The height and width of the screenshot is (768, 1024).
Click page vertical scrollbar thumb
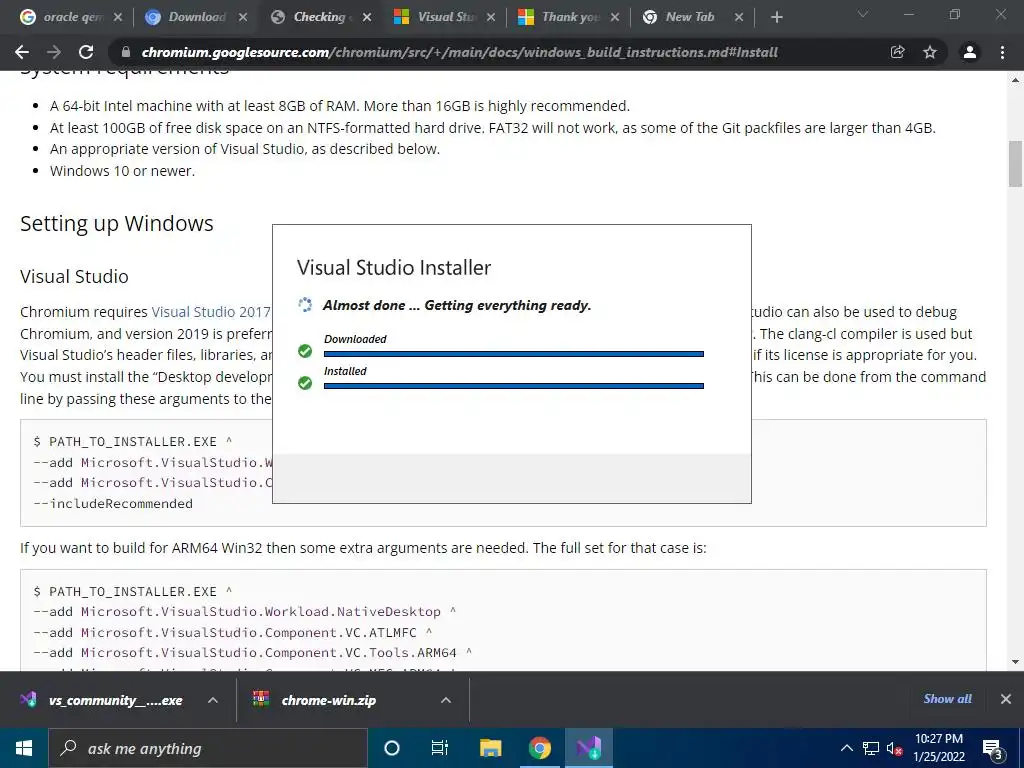[x=1015, y=163]
